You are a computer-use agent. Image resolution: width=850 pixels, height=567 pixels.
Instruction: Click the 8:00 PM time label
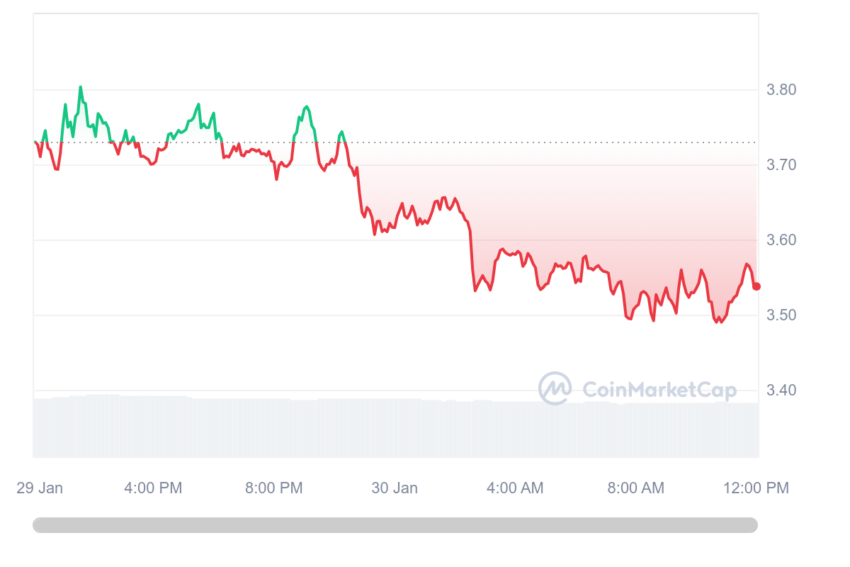[274, 488]
